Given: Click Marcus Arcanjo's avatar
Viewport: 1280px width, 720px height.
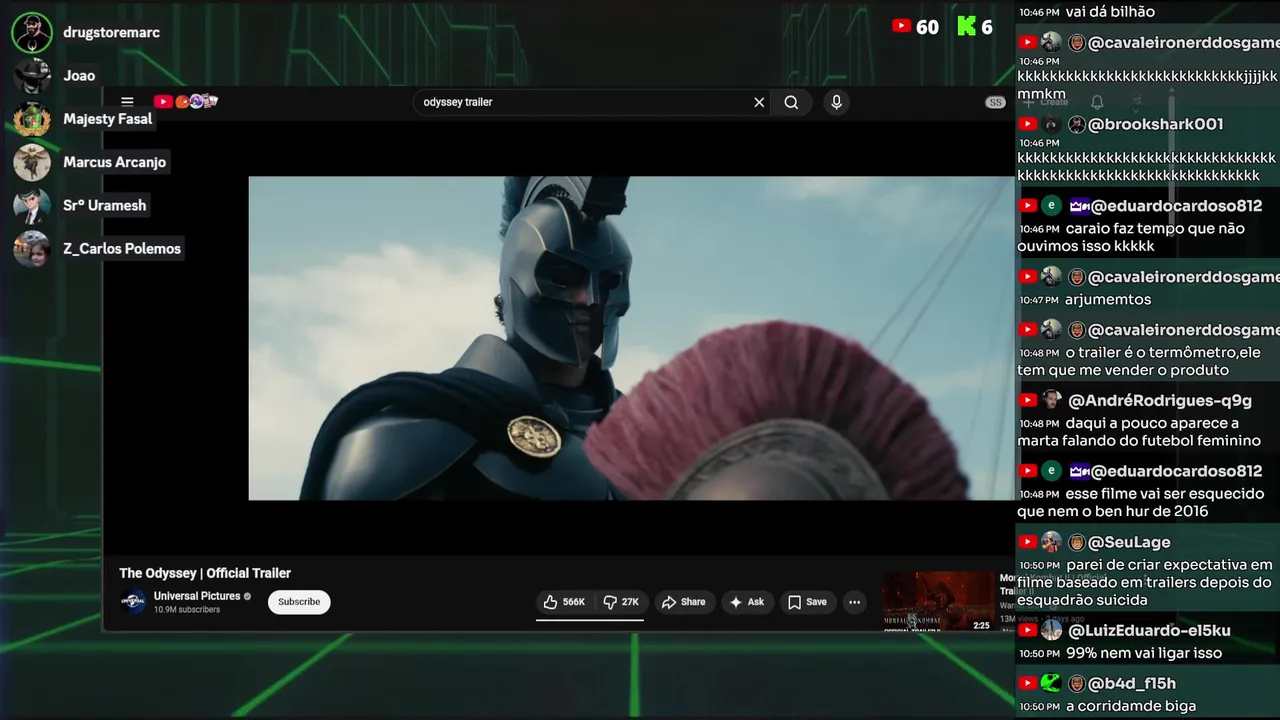Looking at the screenshot, I should pos(32,162).
